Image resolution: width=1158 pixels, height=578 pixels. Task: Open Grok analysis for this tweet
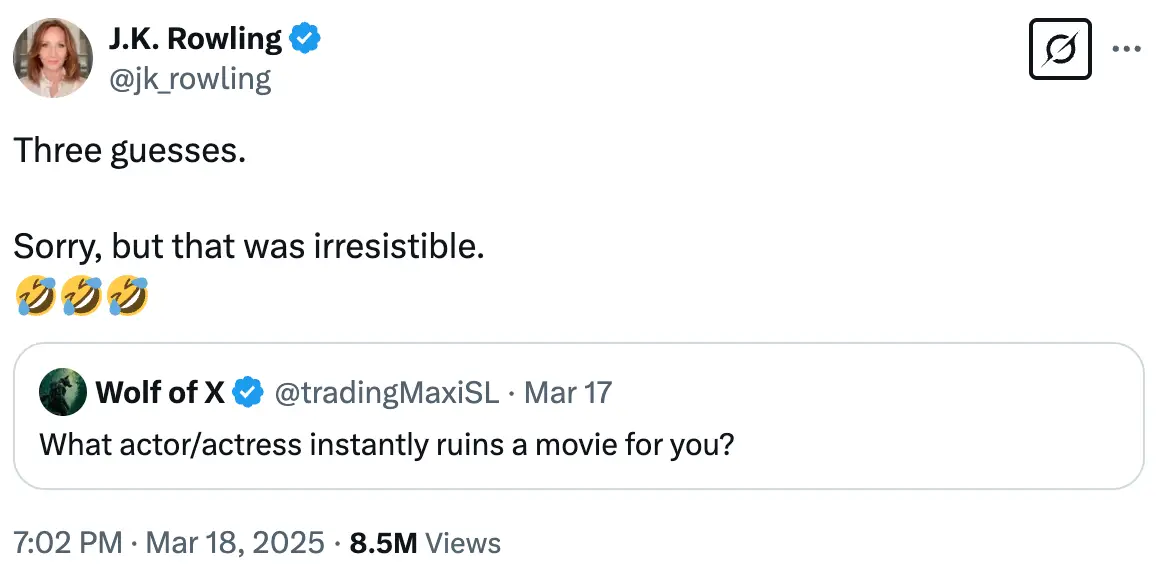[1060, 48]
